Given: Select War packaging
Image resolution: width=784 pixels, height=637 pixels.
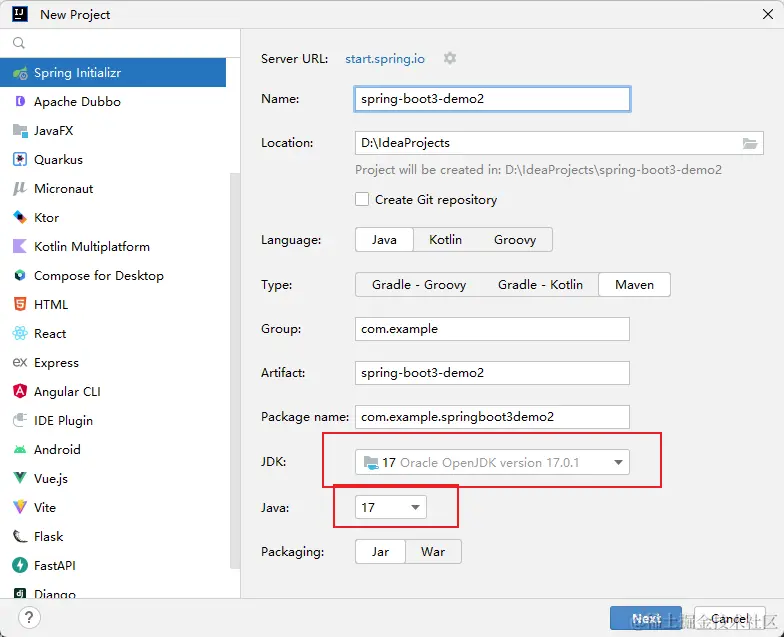Looking at the screenshot, I should click(x=433, y=552).
